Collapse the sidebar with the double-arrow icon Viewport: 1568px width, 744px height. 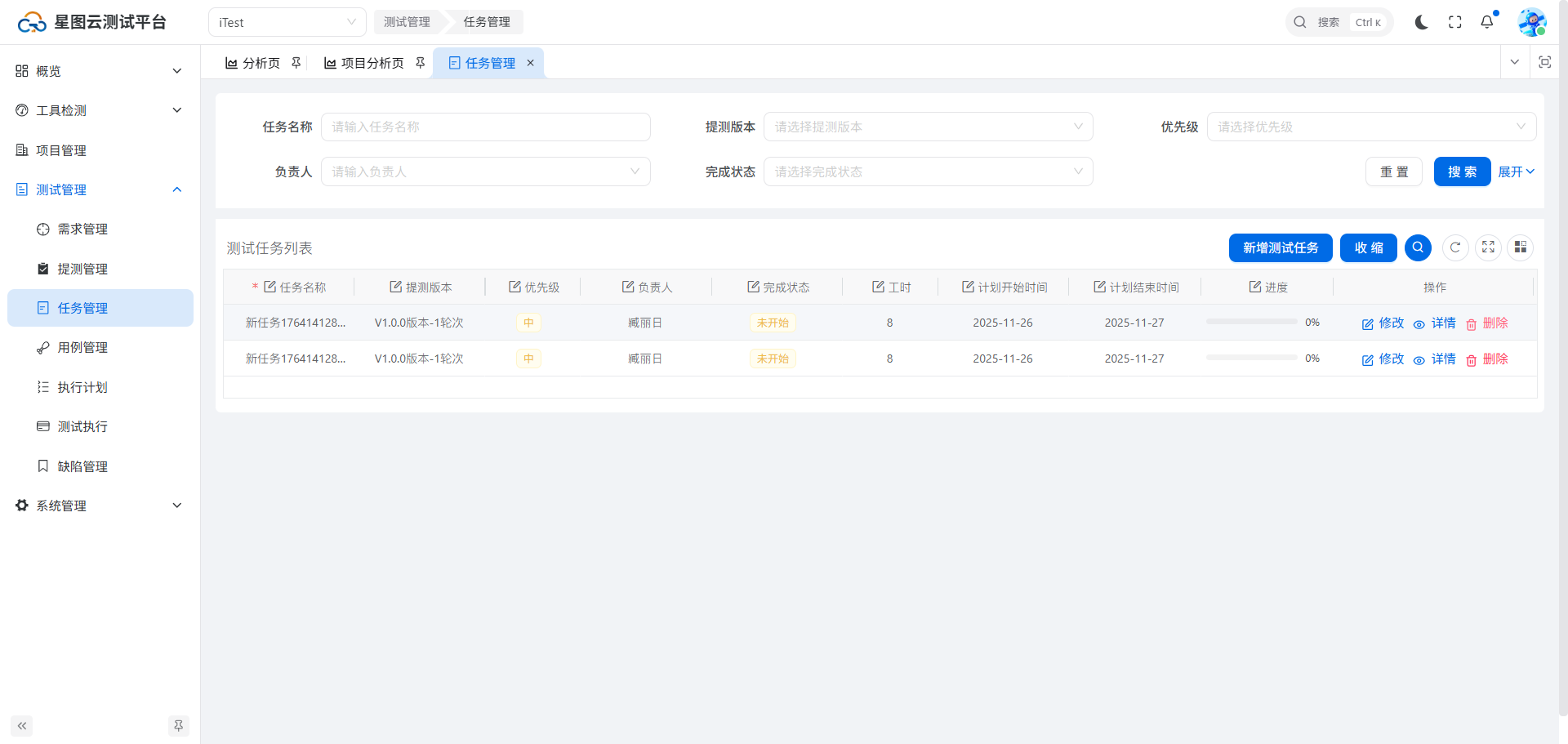pos(22,725)
